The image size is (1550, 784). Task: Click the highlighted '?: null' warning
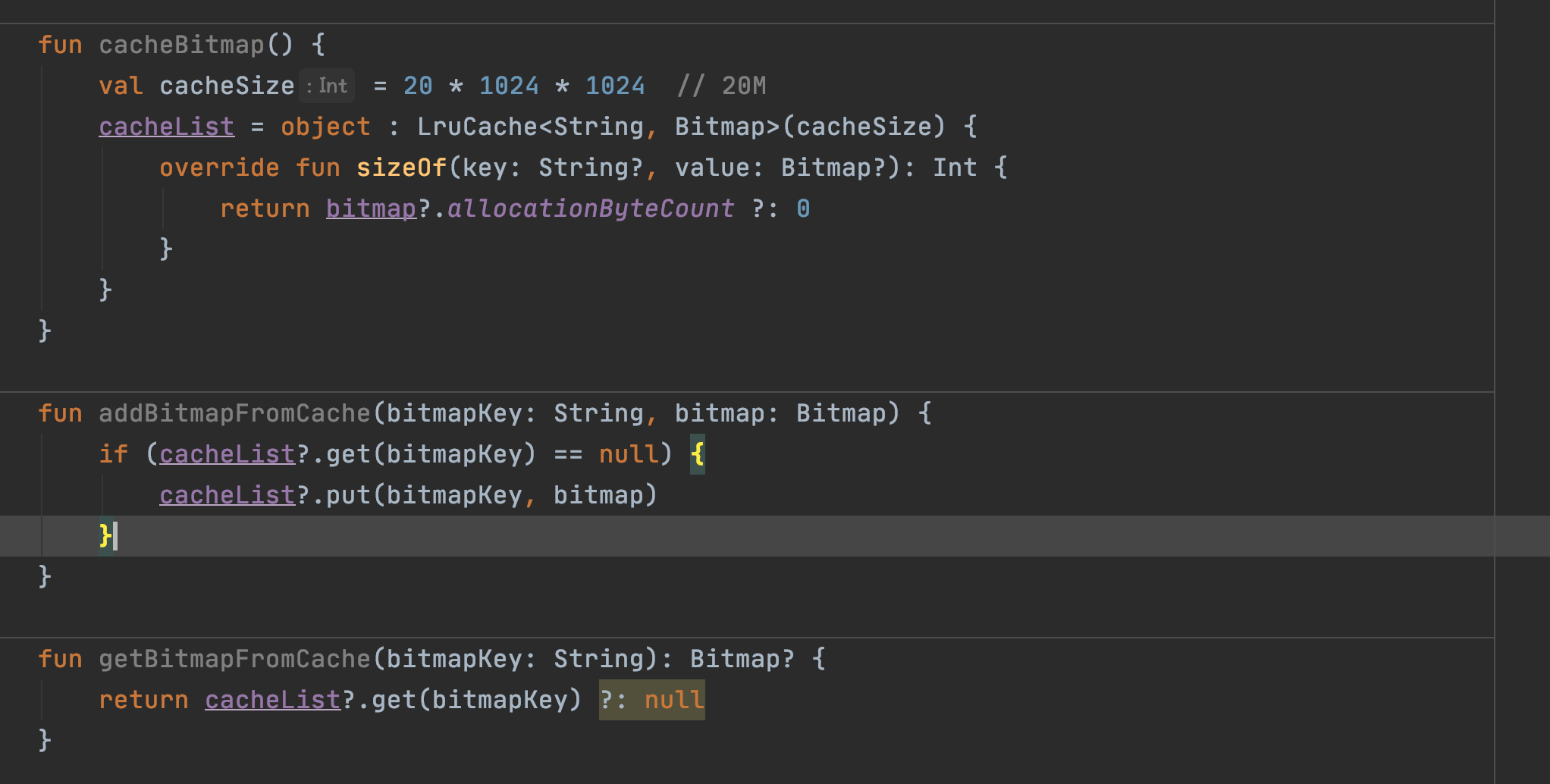652,700
